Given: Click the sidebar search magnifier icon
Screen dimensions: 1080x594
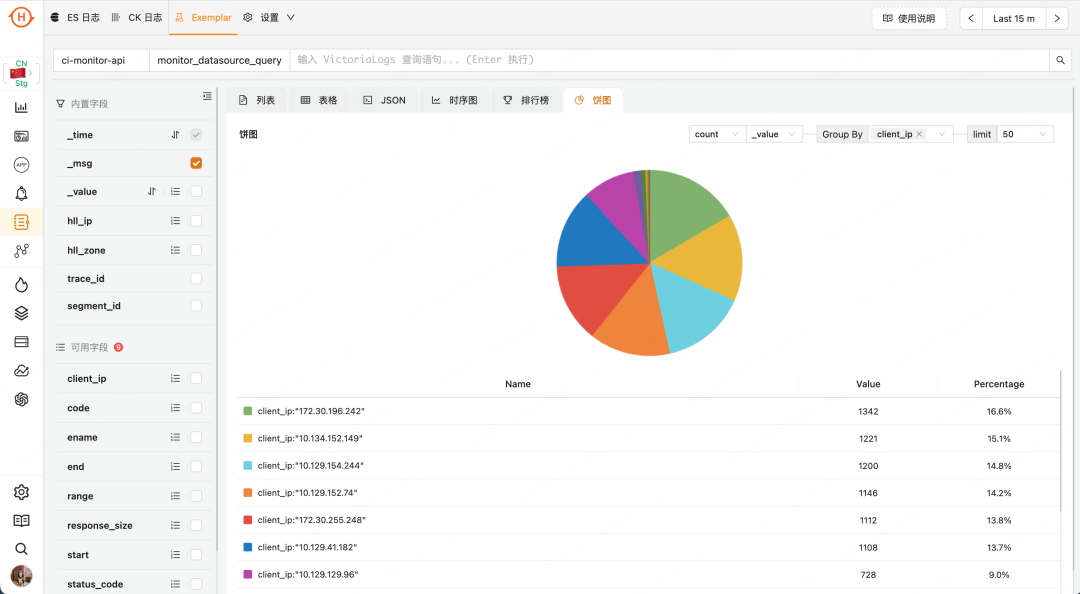Looking at the screenshot, I should coord(21,549).
